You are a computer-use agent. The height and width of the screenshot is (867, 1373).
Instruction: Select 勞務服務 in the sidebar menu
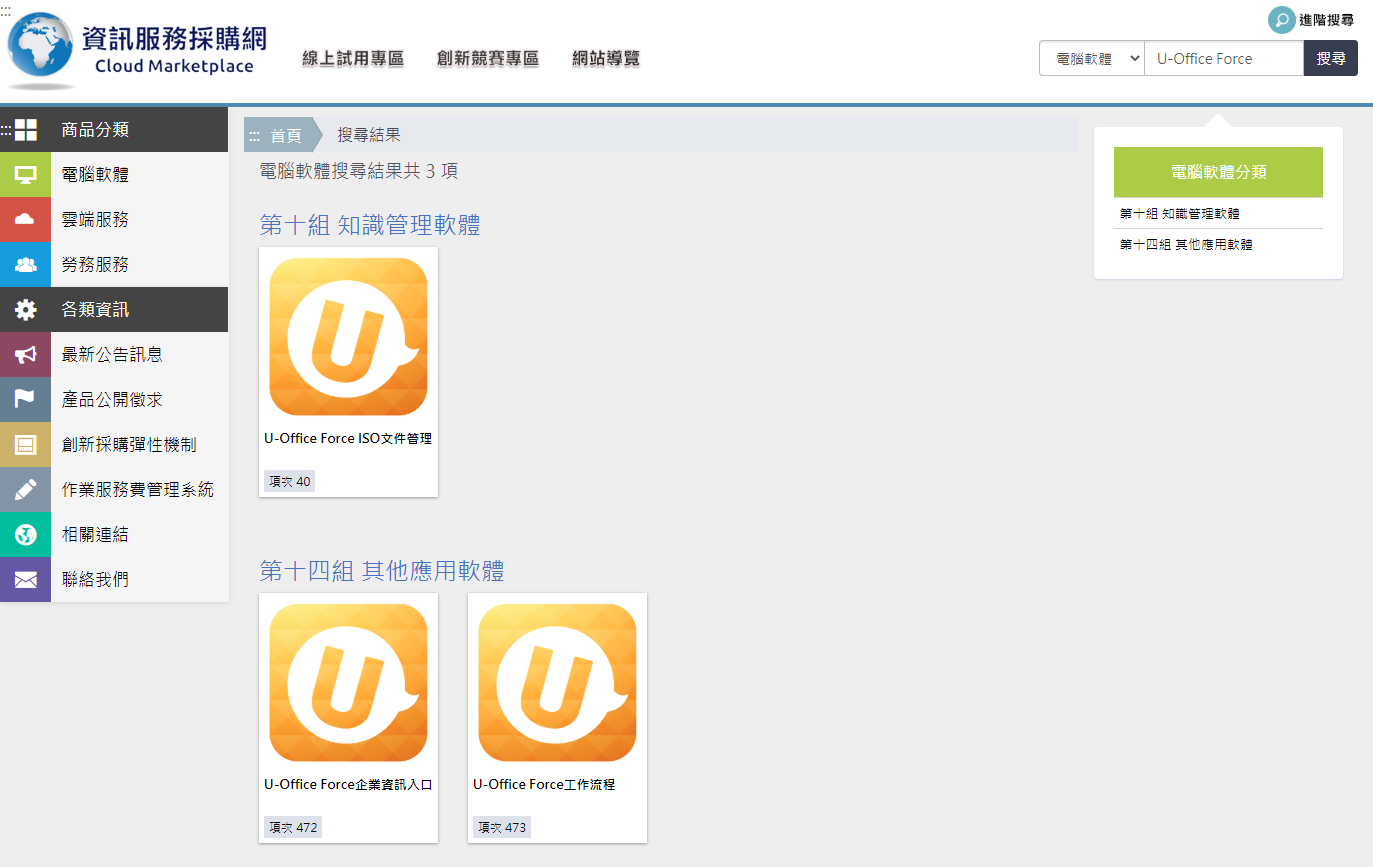click(95, 265)
